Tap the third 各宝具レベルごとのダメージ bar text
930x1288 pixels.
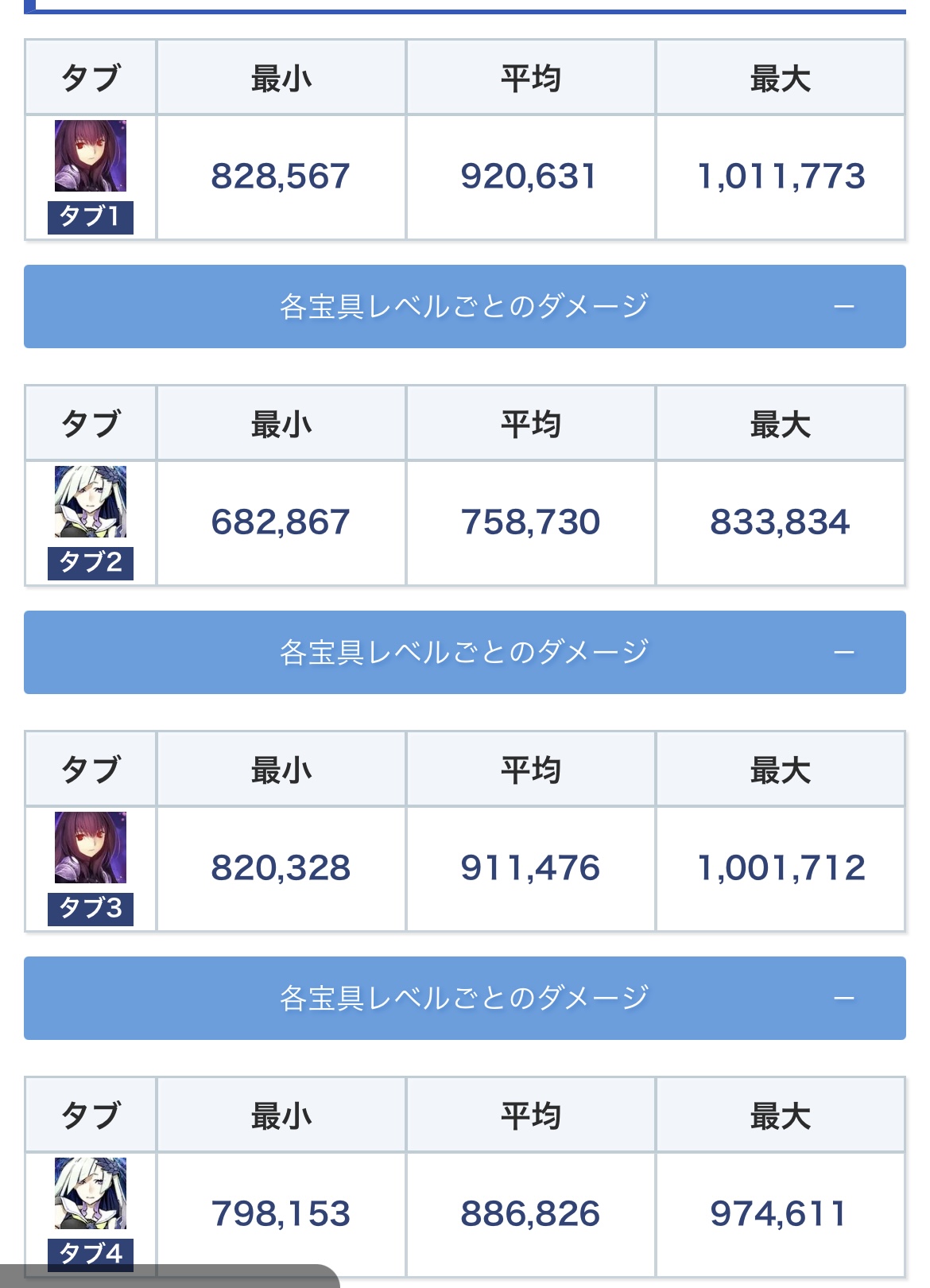pos(464,998)
